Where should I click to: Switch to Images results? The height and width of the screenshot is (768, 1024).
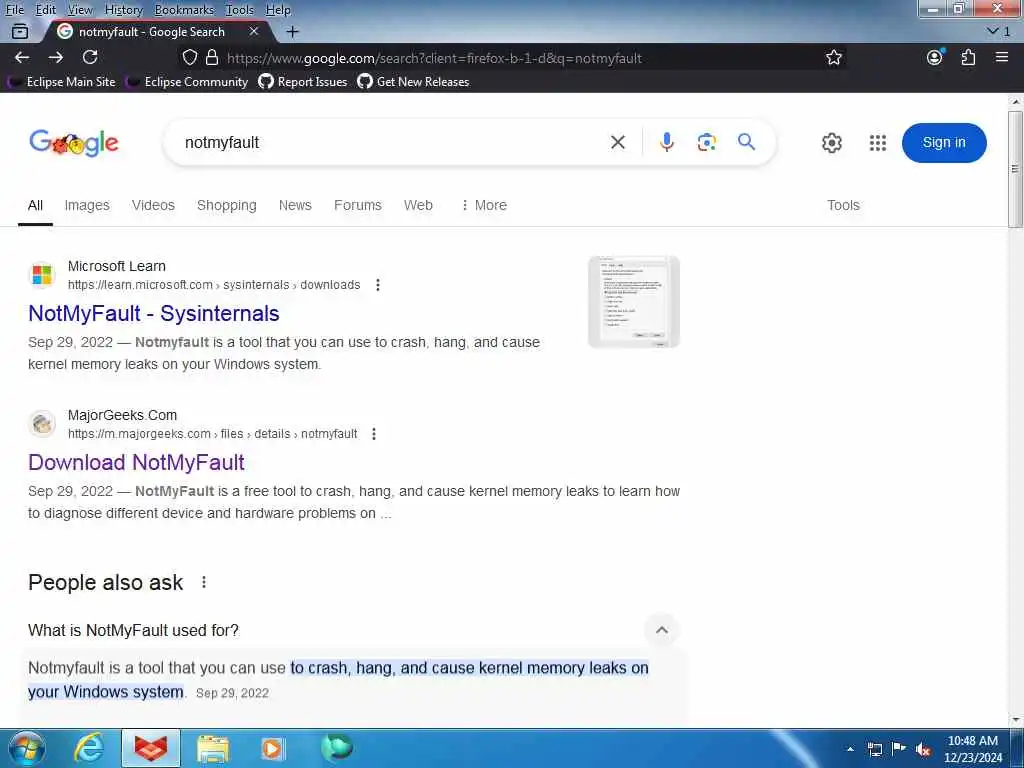[87, 205]
